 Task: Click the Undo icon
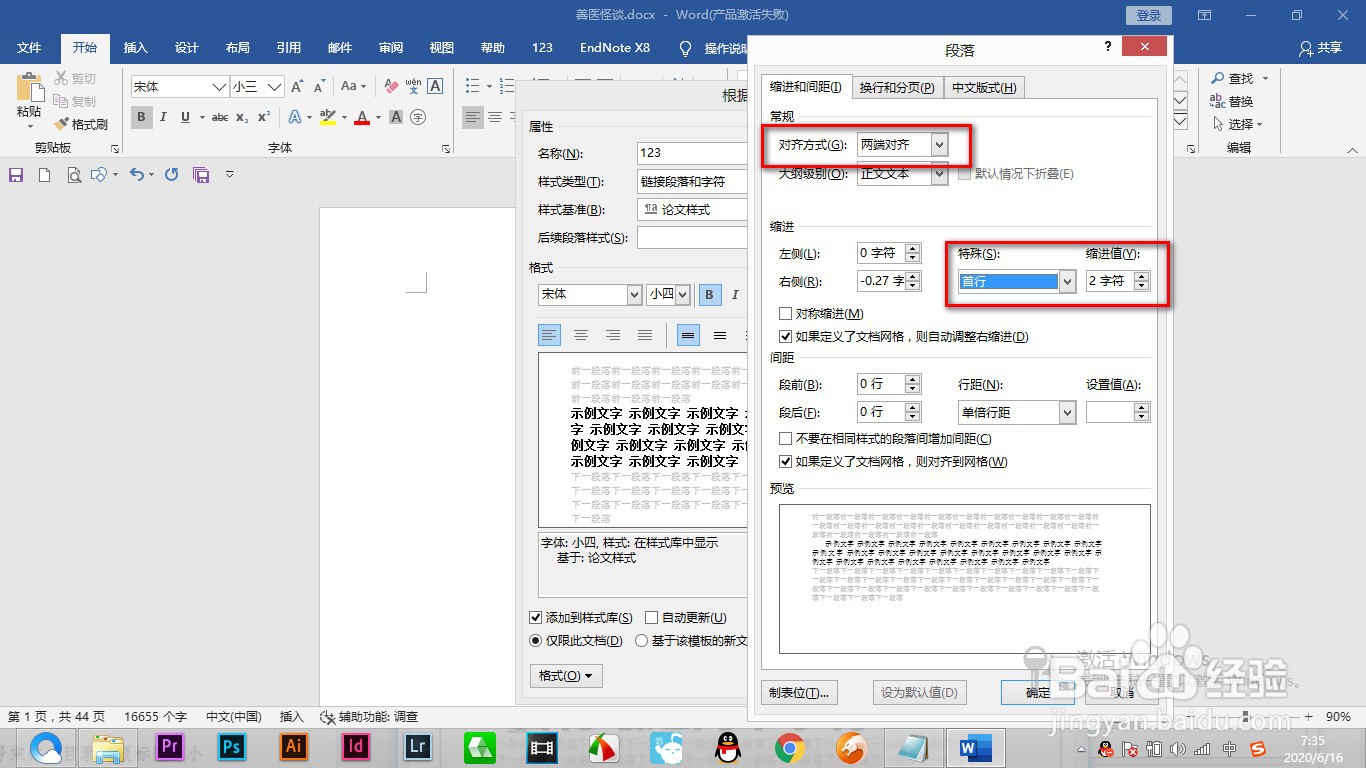click(139, 174)
